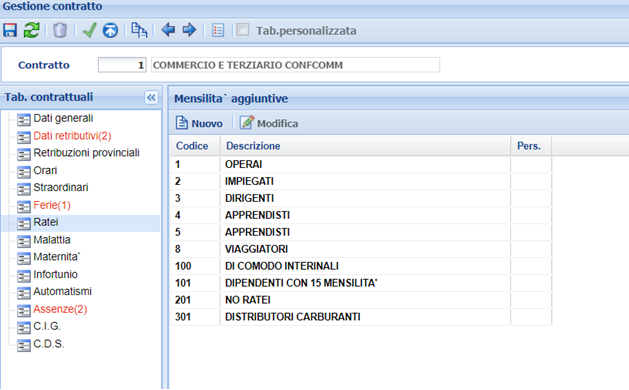Select the DI COMODO INTERINALI row

(x=361, y=266)
